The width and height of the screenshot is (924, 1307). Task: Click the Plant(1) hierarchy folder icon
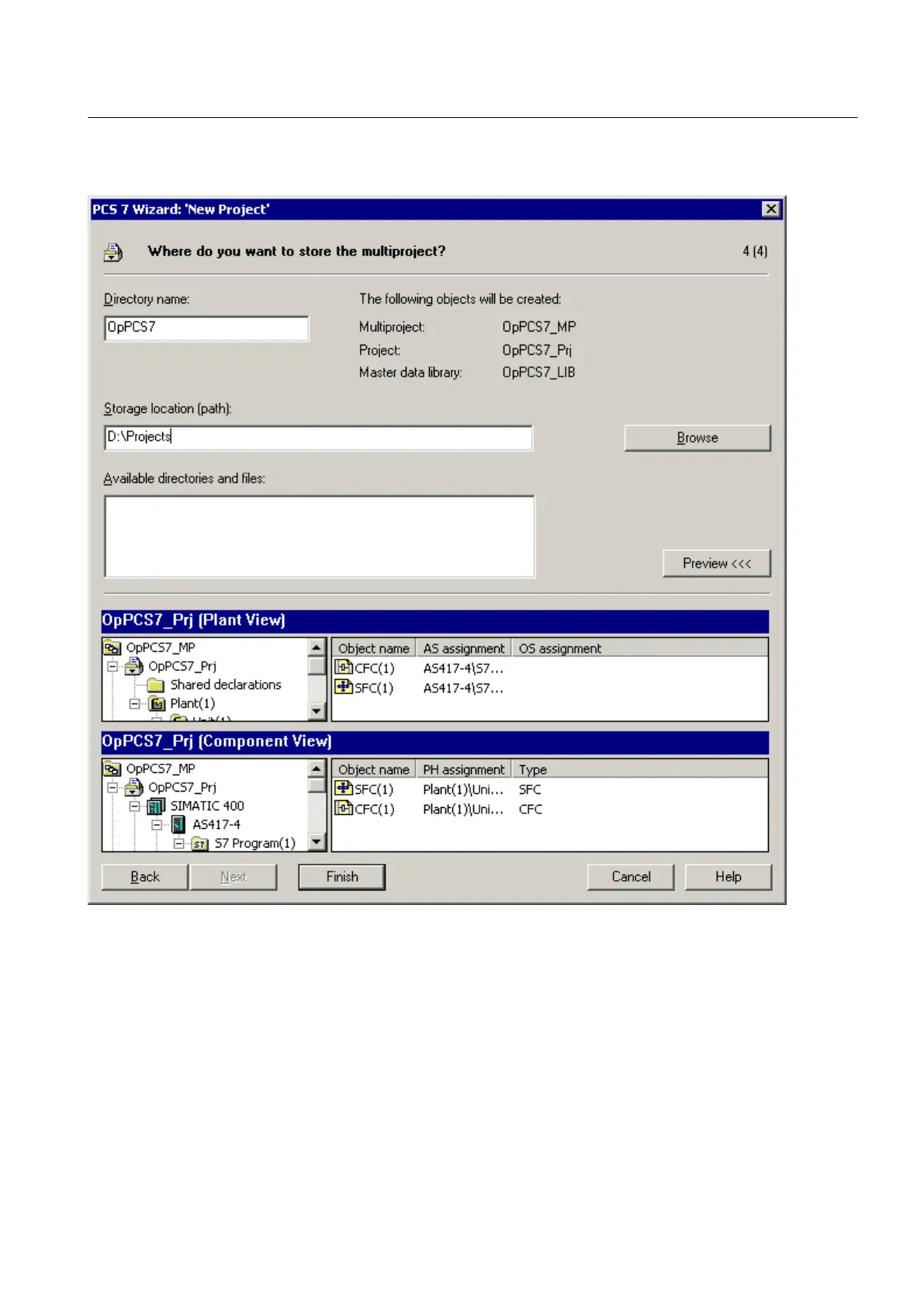pos(157,704)
